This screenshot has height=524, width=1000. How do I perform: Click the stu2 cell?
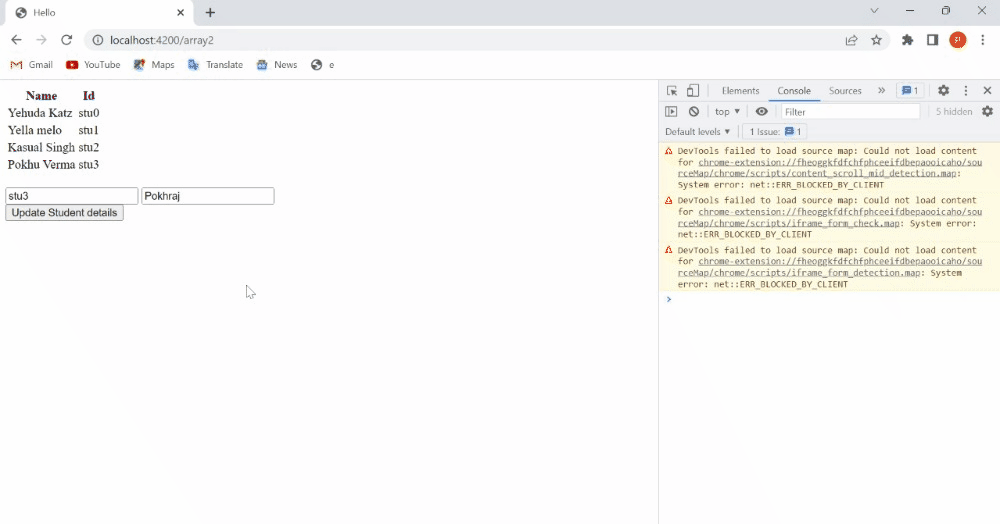pos(89,147)
